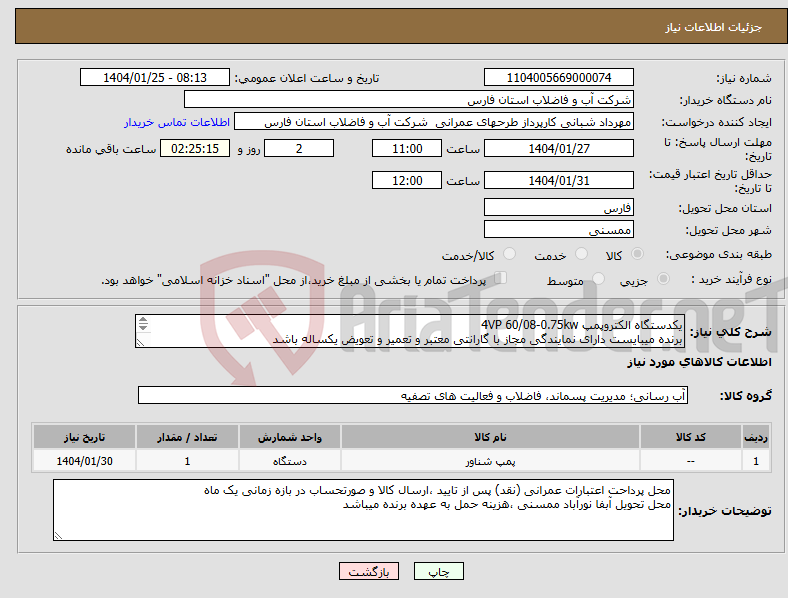788x598 pixels.
Task: Click the ساعت باقی مانده label
Action: 111,149
